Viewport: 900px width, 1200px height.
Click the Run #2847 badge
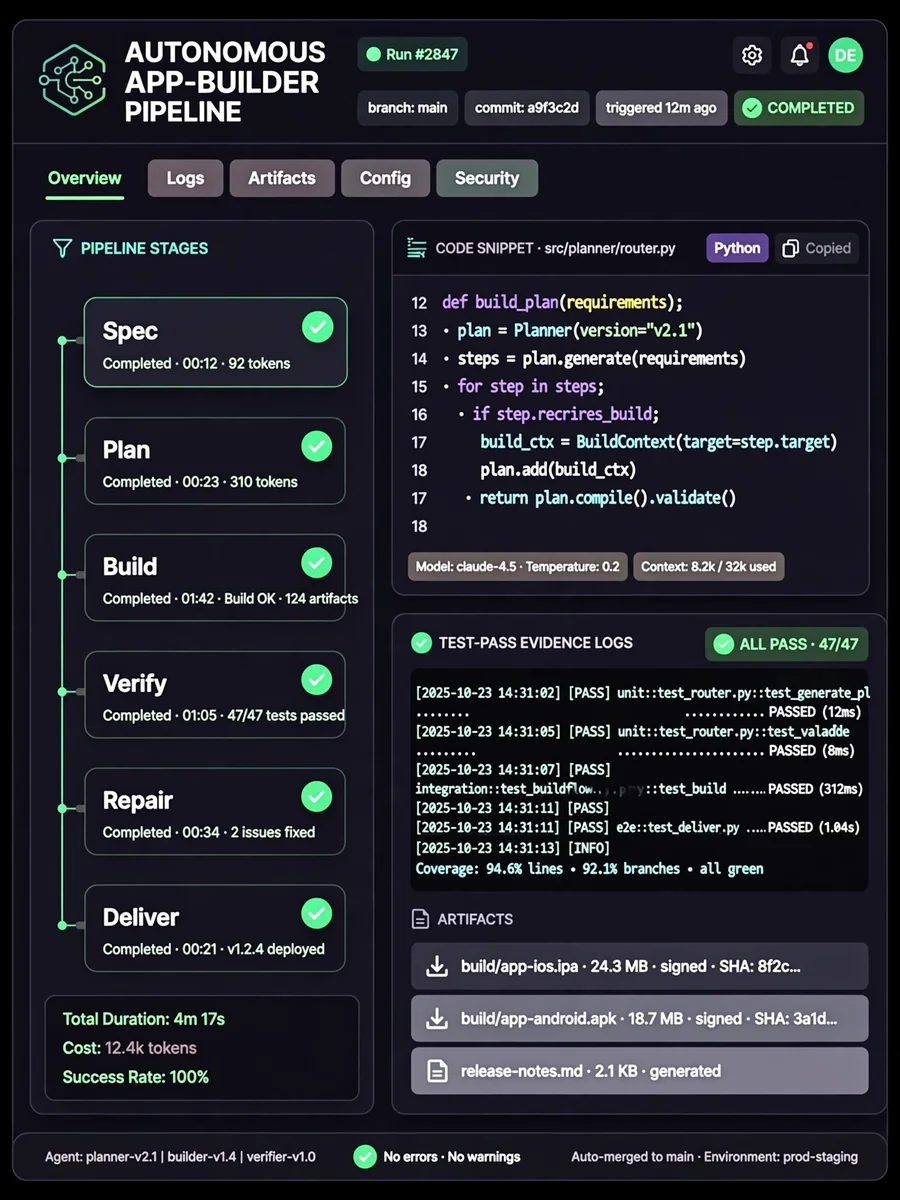click(412, 55)
